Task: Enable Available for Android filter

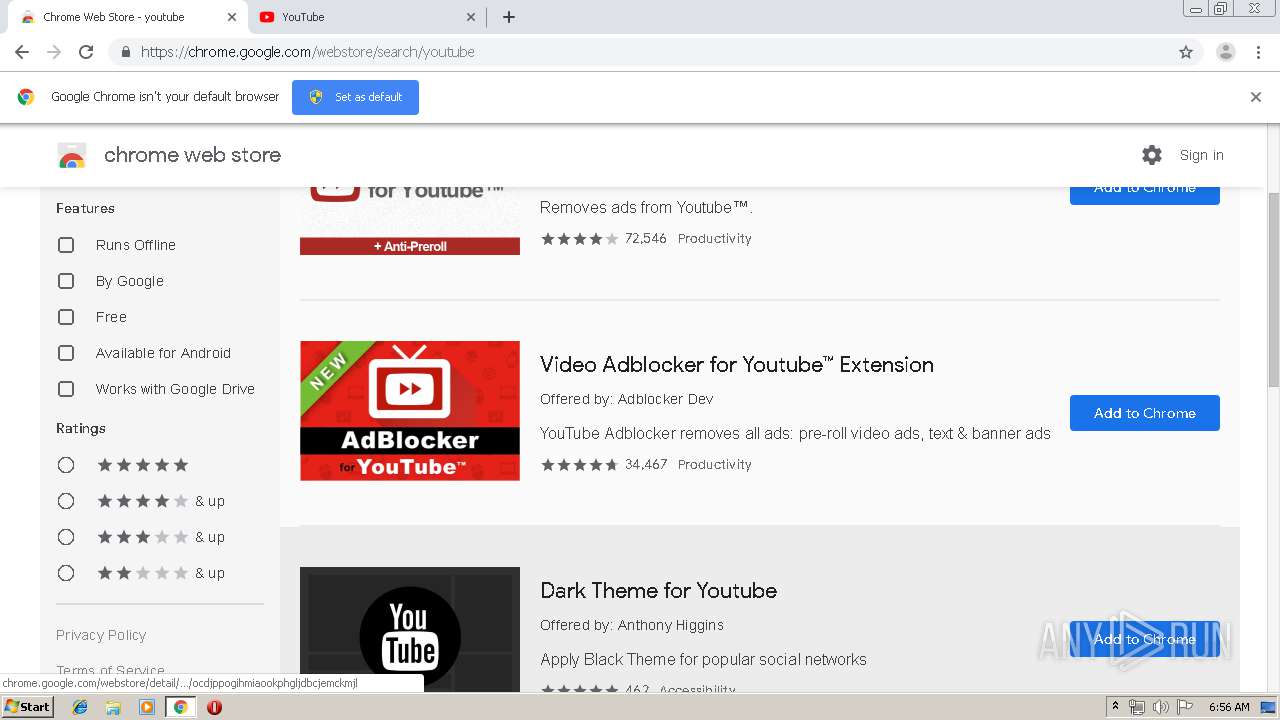Action: [x=66, y=353]
